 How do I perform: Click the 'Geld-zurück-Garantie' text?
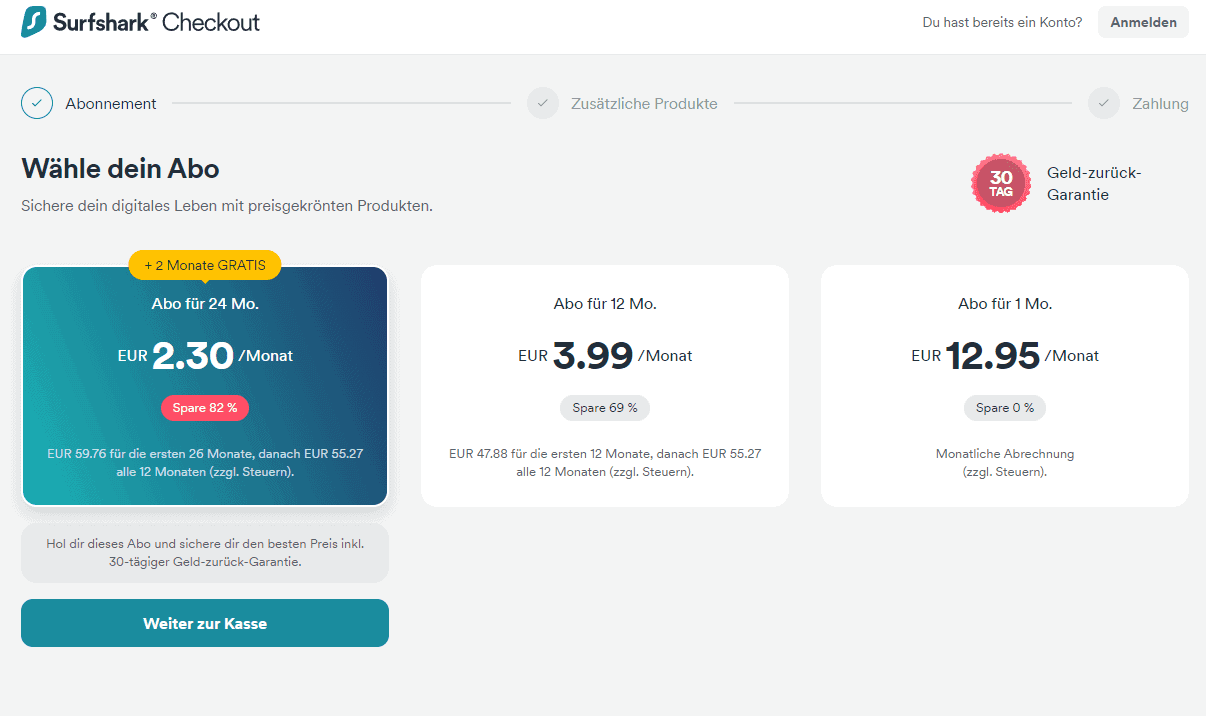point(1094,184)
